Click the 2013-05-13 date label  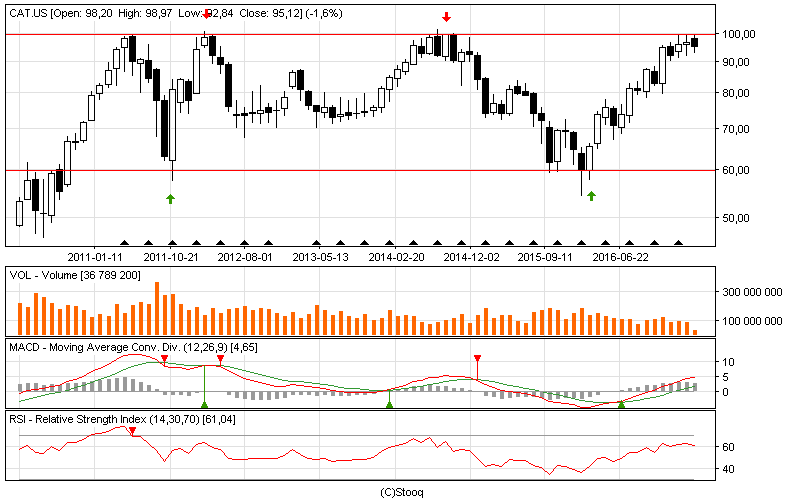click(x=320, y=257)
